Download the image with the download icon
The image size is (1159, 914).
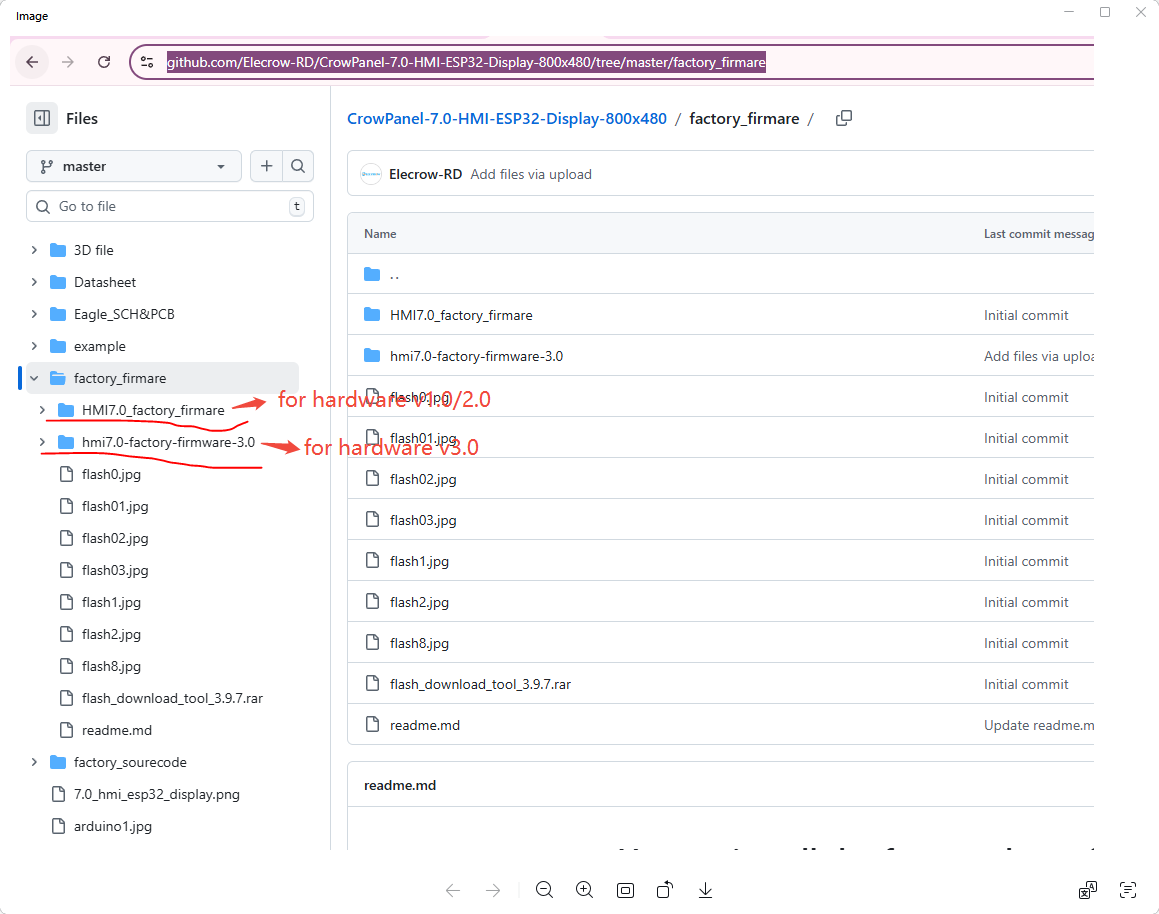[x=705, y=890]
